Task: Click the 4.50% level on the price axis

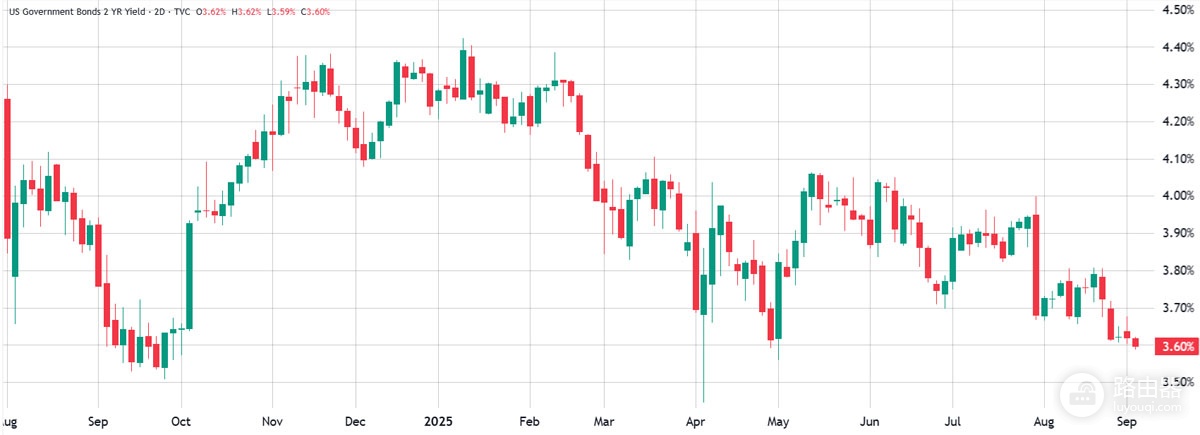Action: tap(1175, 10)
